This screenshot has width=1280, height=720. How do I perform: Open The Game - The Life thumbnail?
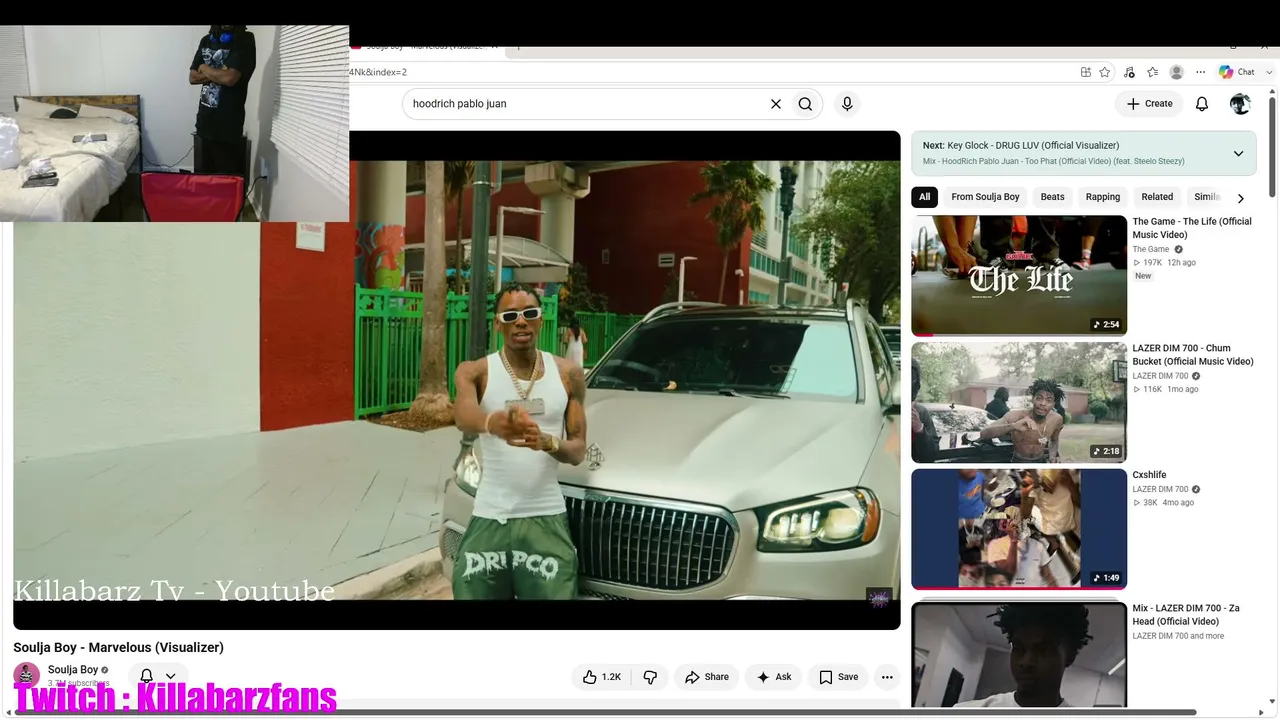(x=1019, y=275)
